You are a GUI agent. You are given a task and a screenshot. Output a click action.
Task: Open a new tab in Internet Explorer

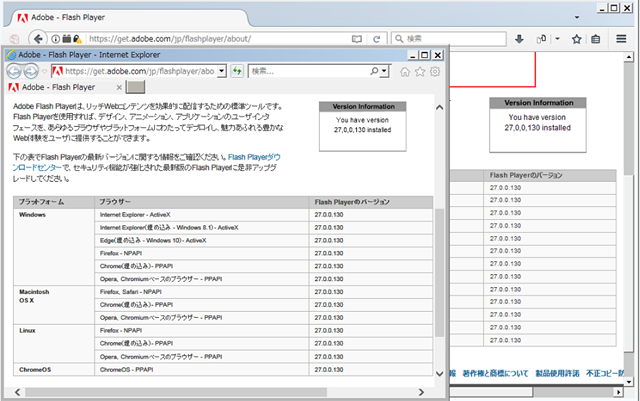[135, 87]
